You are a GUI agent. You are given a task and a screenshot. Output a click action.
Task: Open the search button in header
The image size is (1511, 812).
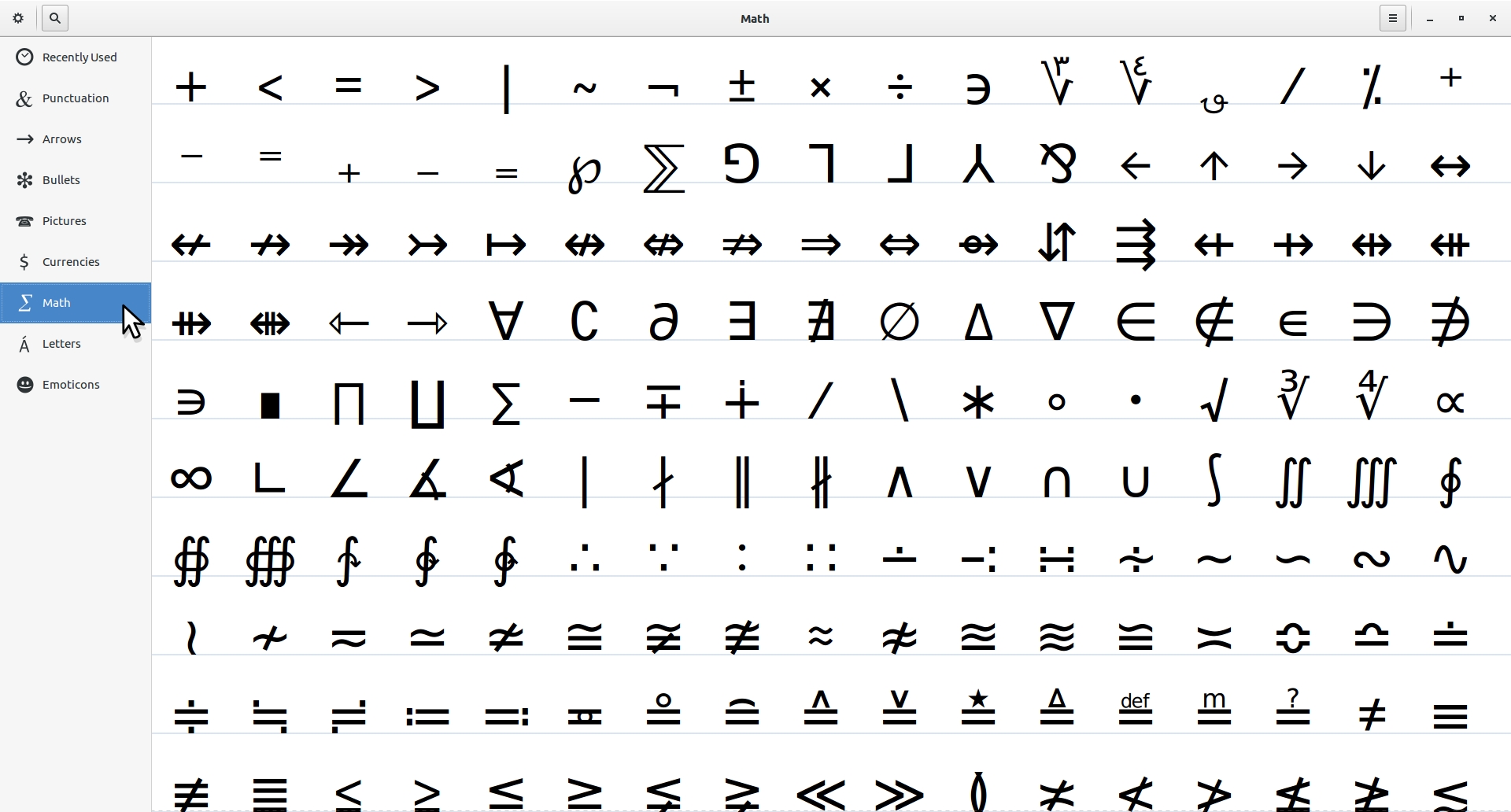(55, 18)
